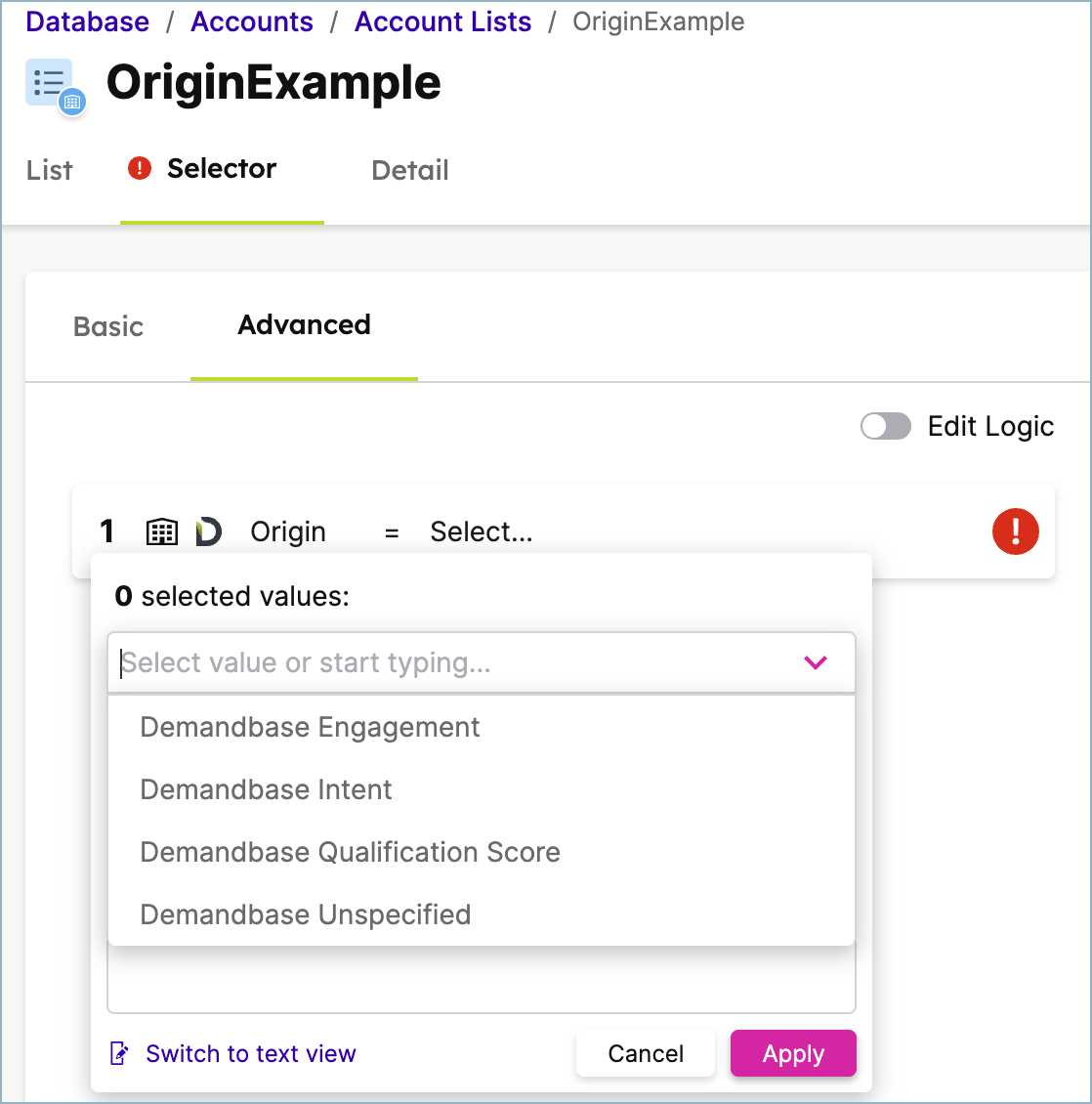The image size is (1092, 1104).
Task: Select the Advanced selector tab
Action: (x=304, y=325)
